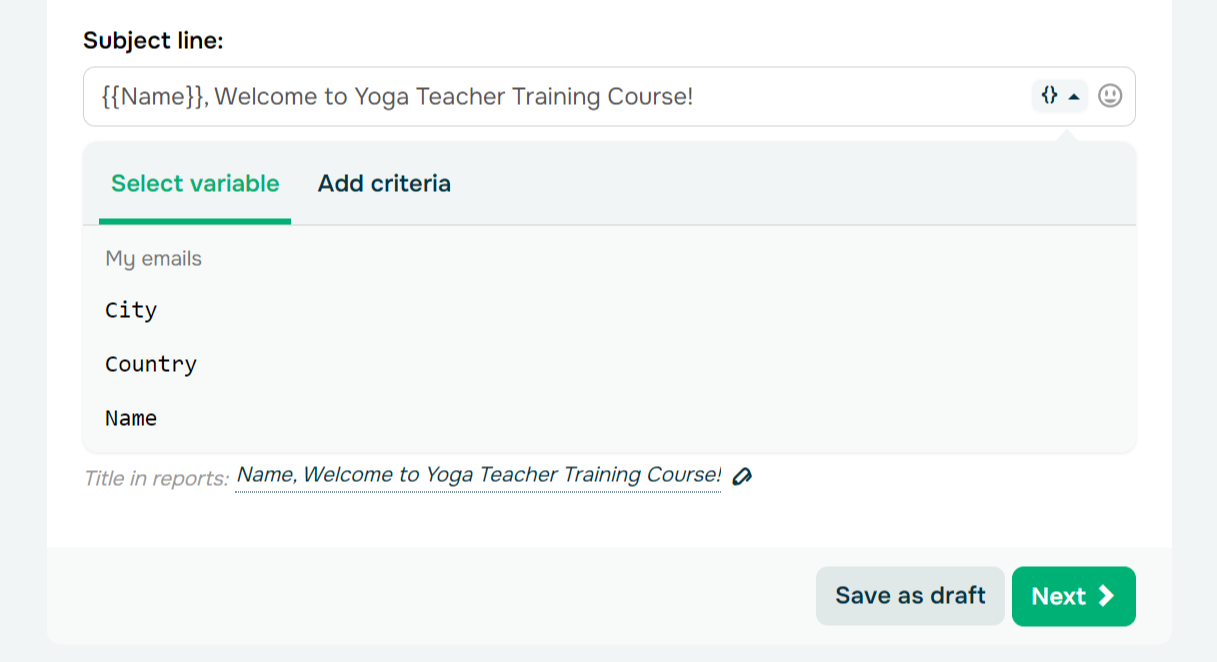The image size is (1217, 662).
Task: Insert the City variable
Action: [131, 310]
